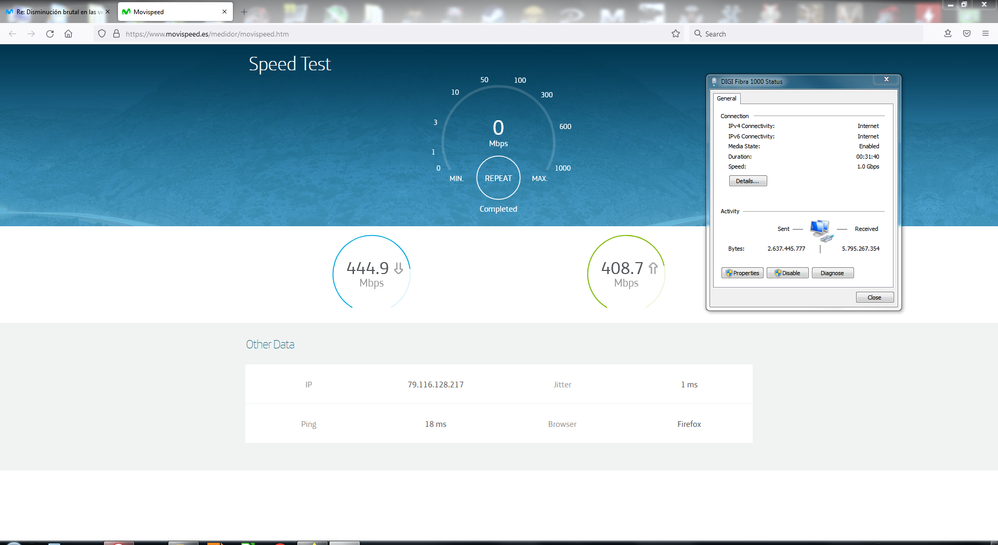
Task: Click the REPEAT button on the speedometer
Action: [x=498, y=178]
